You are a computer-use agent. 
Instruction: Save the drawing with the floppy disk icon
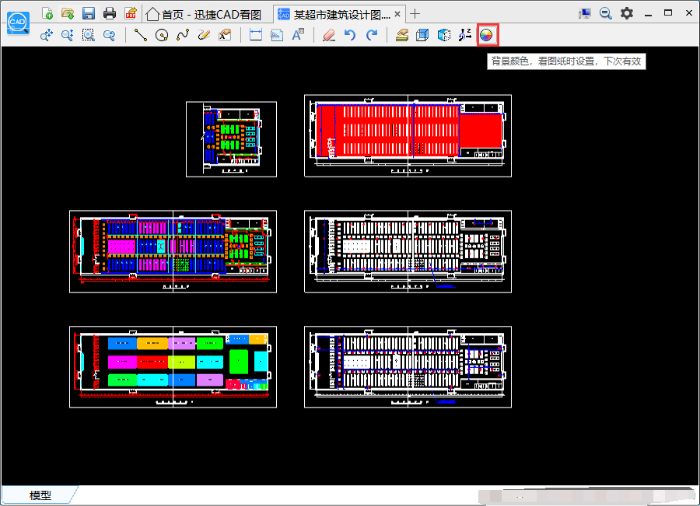tap(88, 14)
